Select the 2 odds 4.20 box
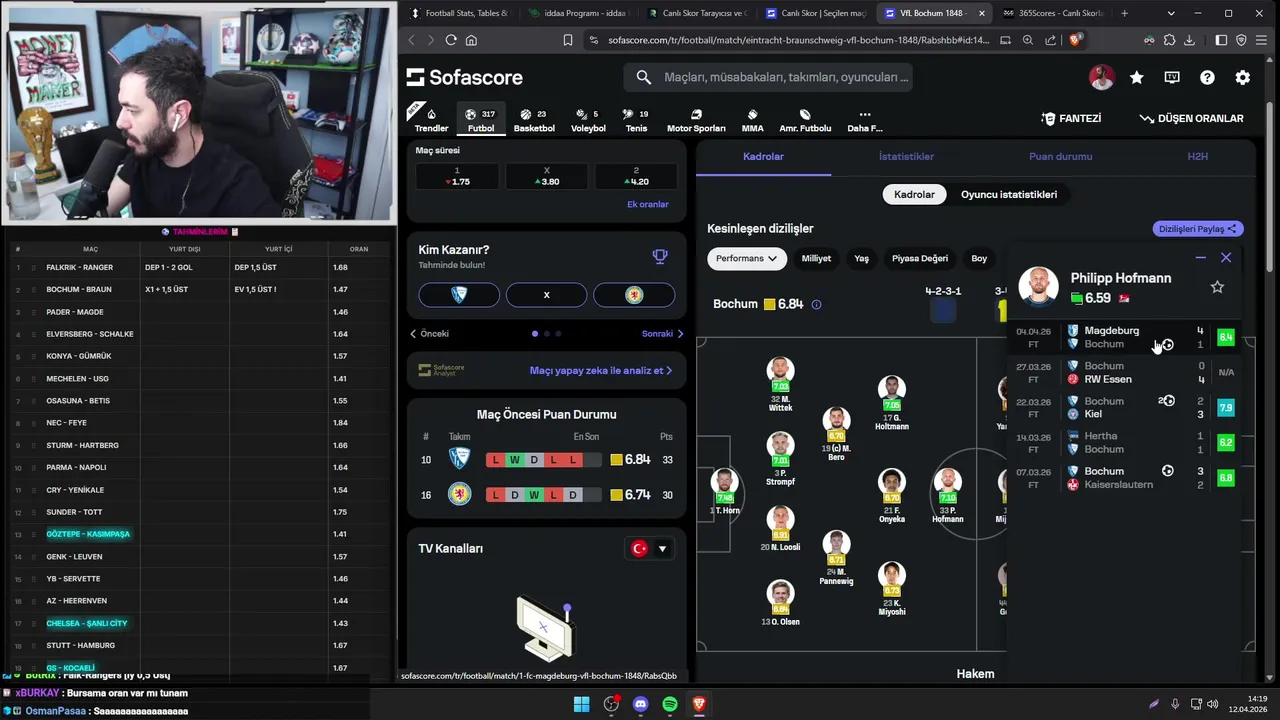 636,177
